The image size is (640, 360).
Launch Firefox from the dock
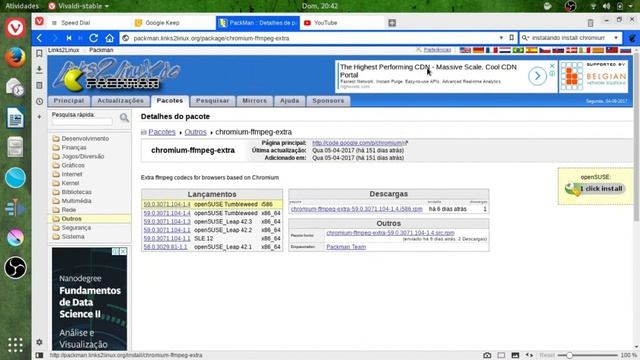pyautogui.click(x=15, y=57)
